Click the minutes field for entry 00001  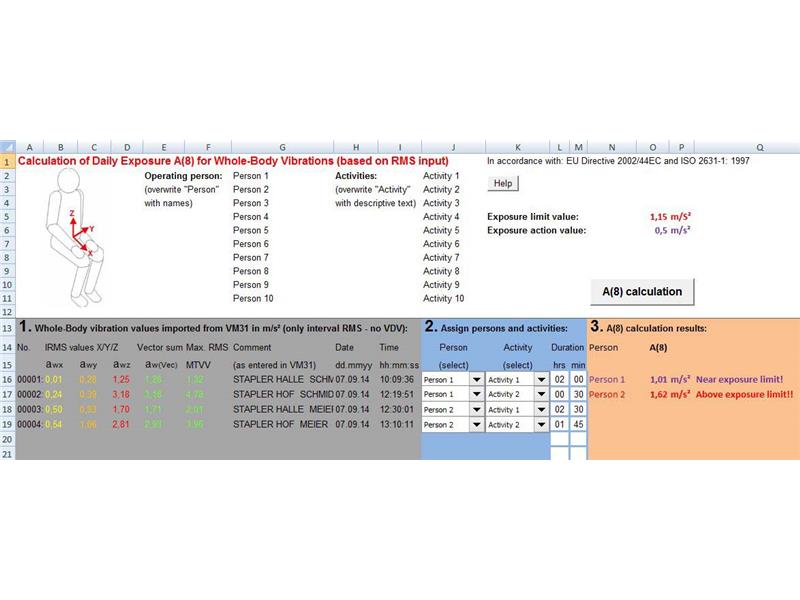578,380
